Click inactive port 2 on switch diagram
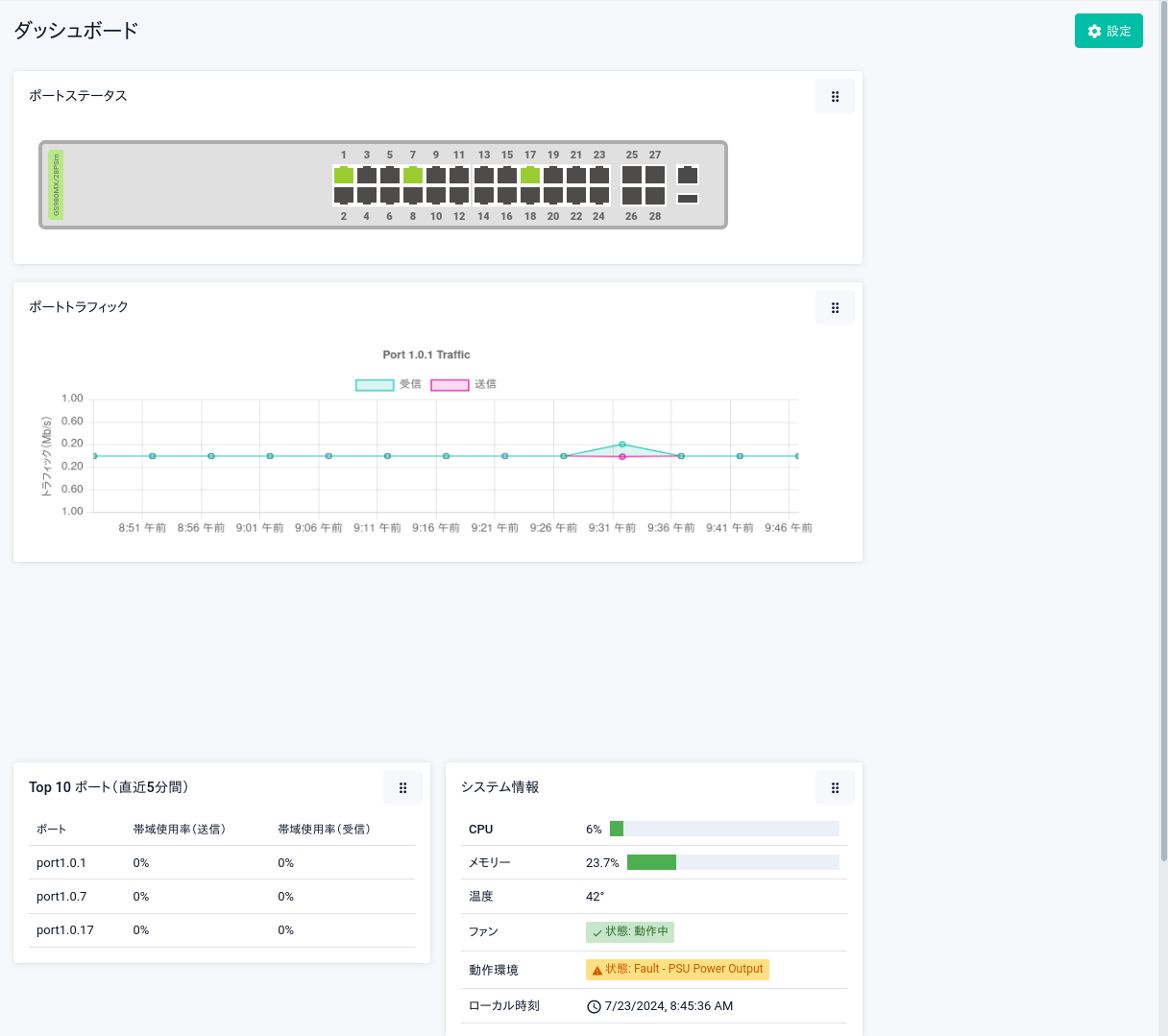This screenshot has width=1168, height=1036. pos(344,195)
